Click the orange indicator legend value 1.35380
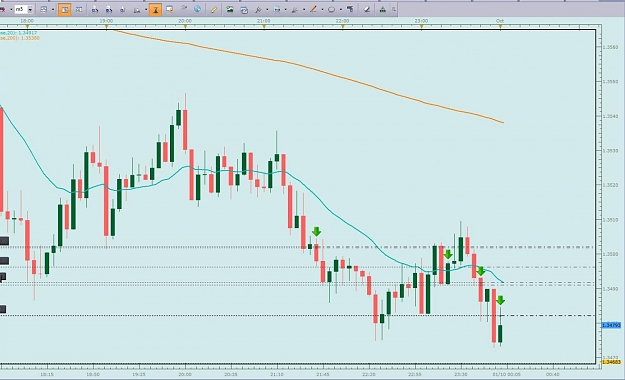The width and height of the screenshot is (625, 380). (30, 38)
